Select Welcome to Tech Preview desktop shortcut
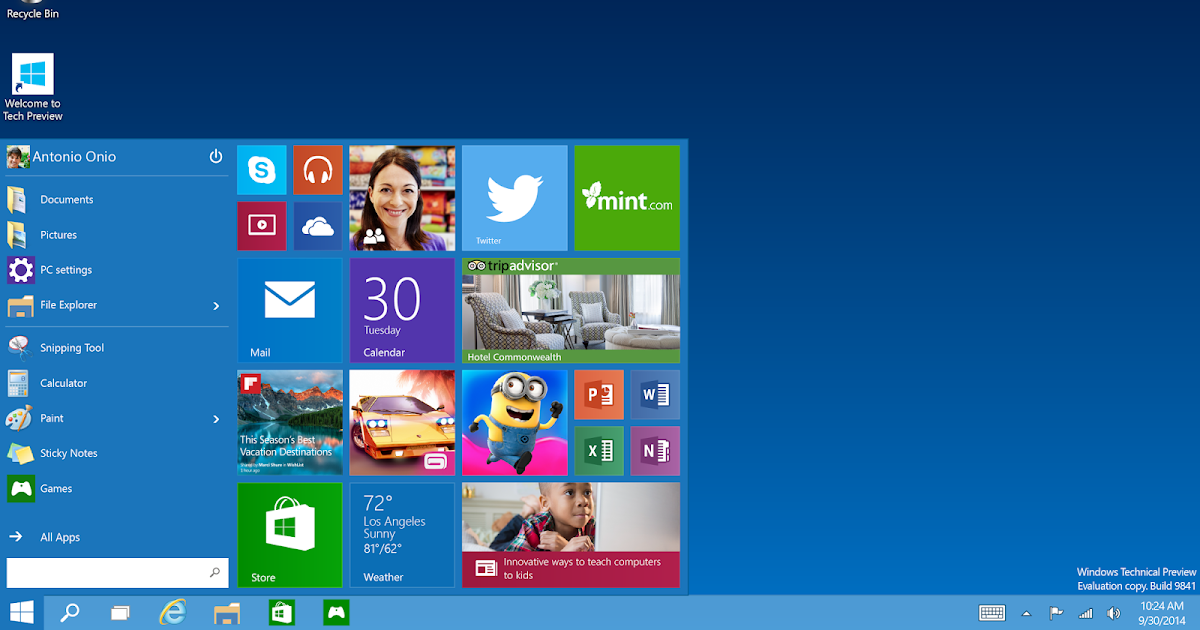The image size is (1200, 630). (32, 88)
